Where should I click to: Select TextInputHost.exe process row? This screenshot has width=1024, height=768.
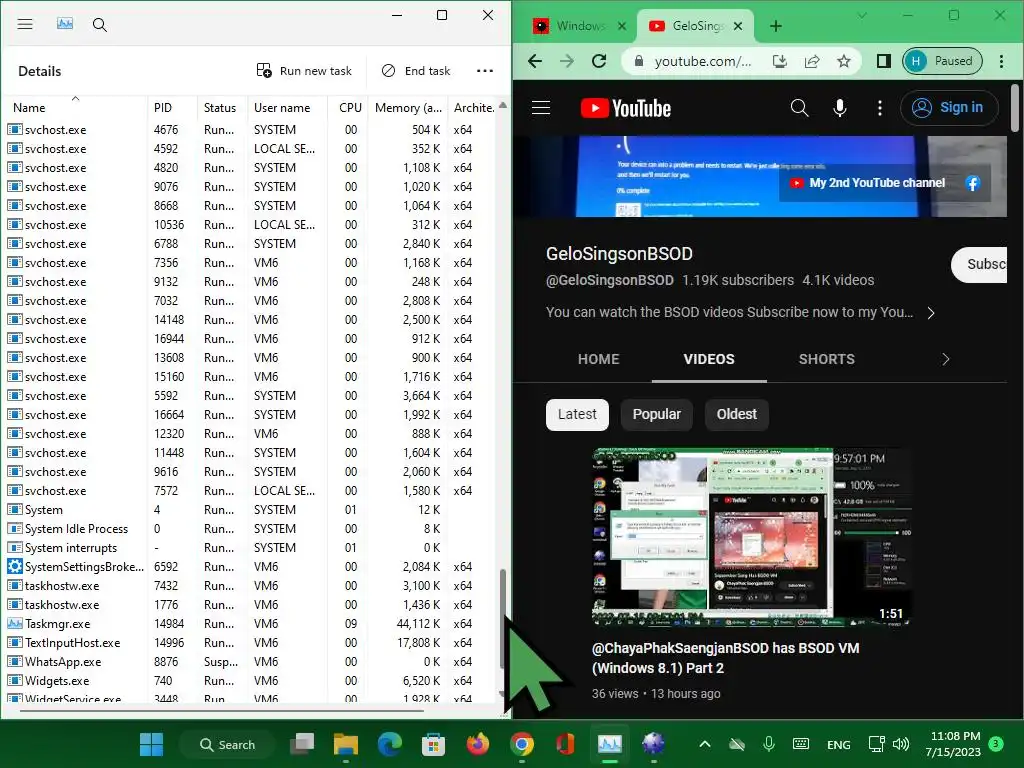(x=251, y=643)
